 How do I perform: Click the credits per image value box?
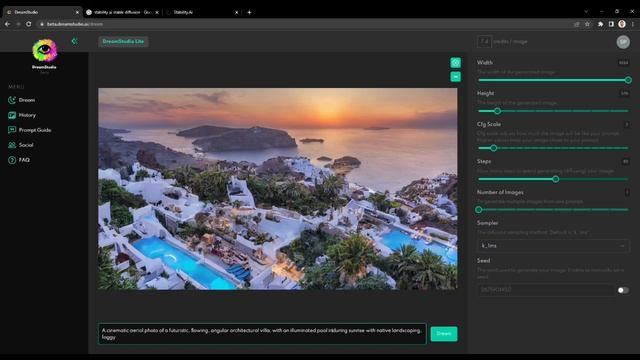pos(484,41)
